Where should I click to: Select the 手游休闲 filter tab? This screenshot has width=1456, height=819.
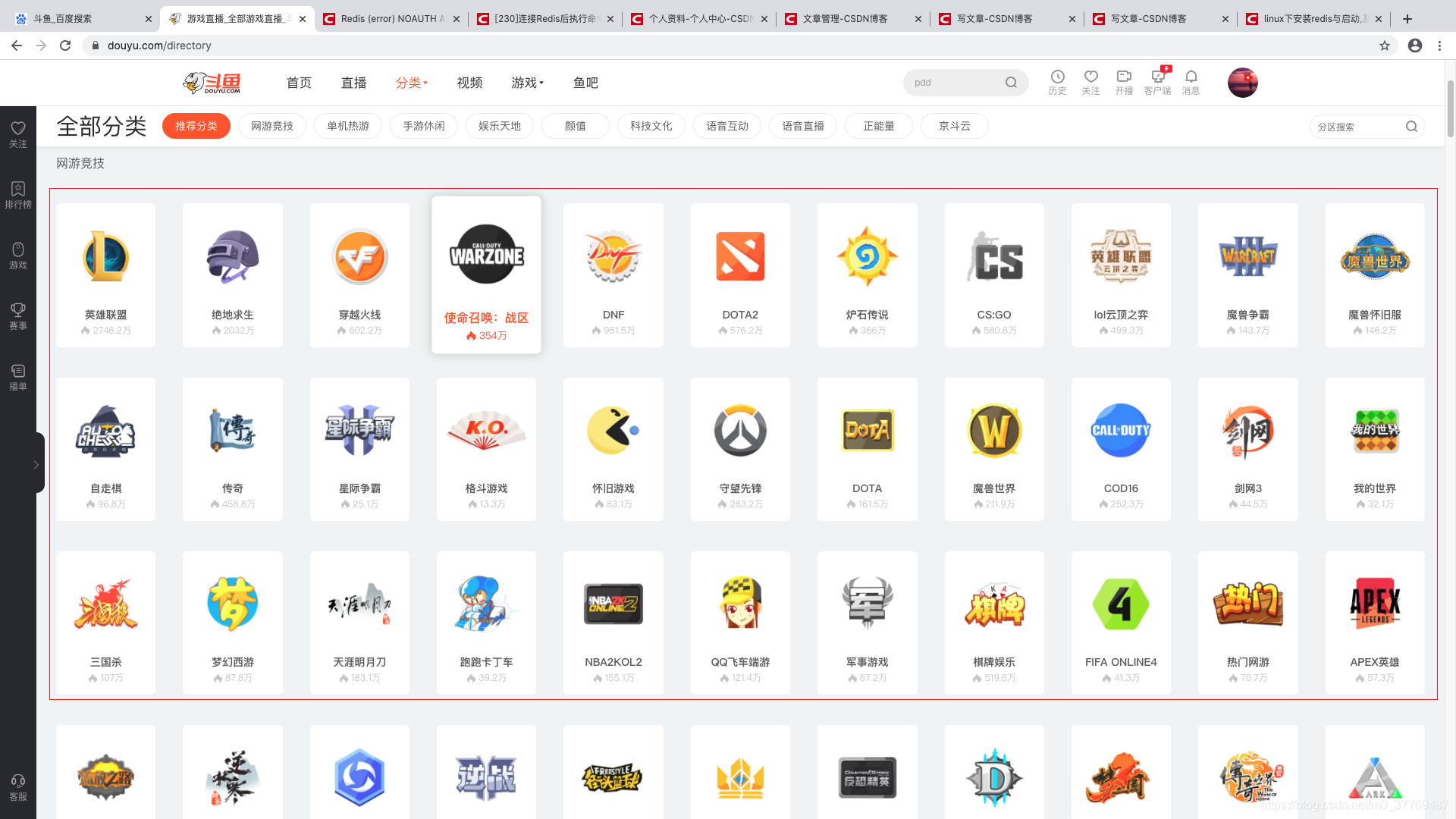point(424,126)
